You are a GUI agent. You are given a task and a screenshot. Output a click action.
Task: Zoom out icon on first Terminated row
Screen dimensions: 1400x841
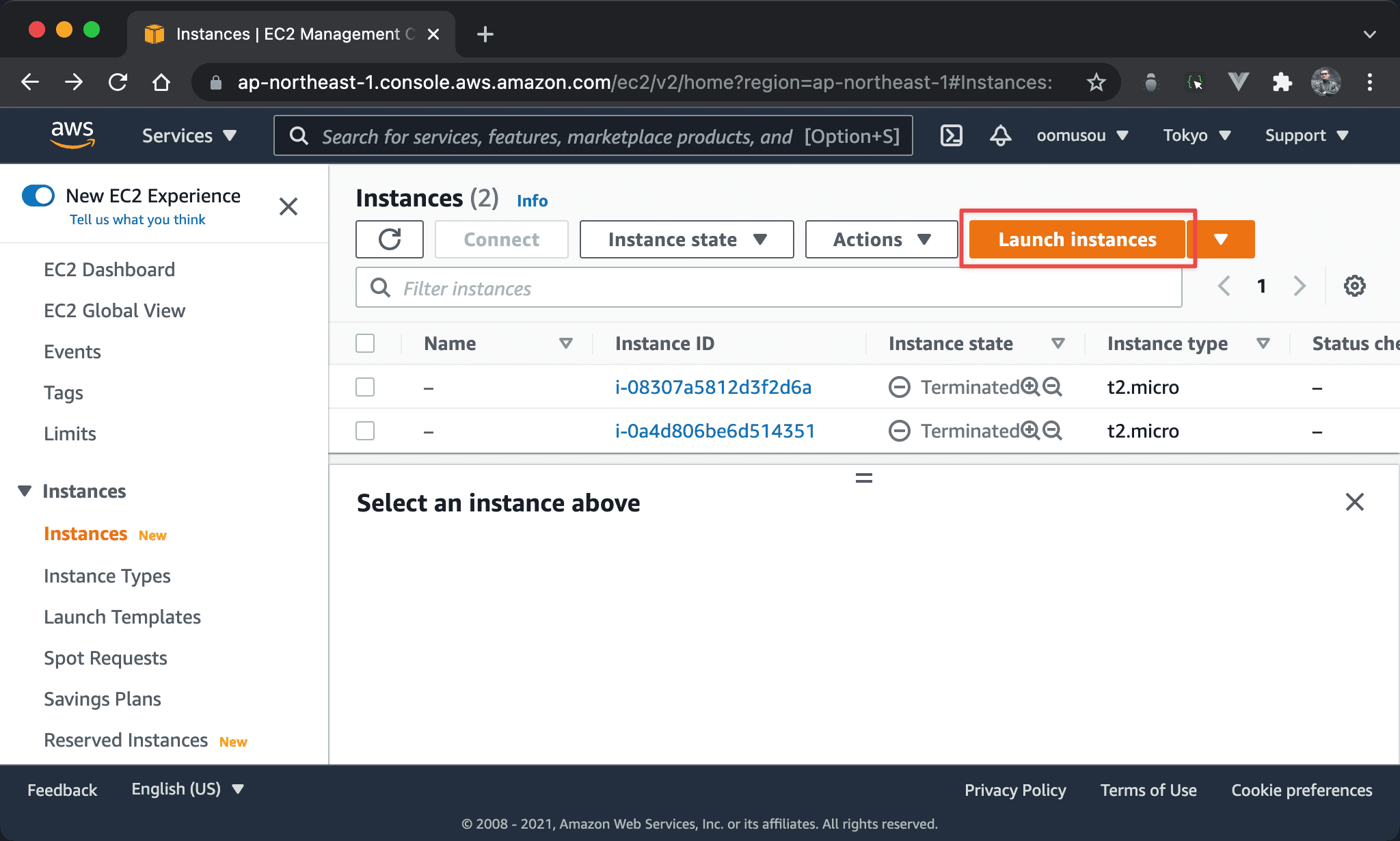[1053, 387]
